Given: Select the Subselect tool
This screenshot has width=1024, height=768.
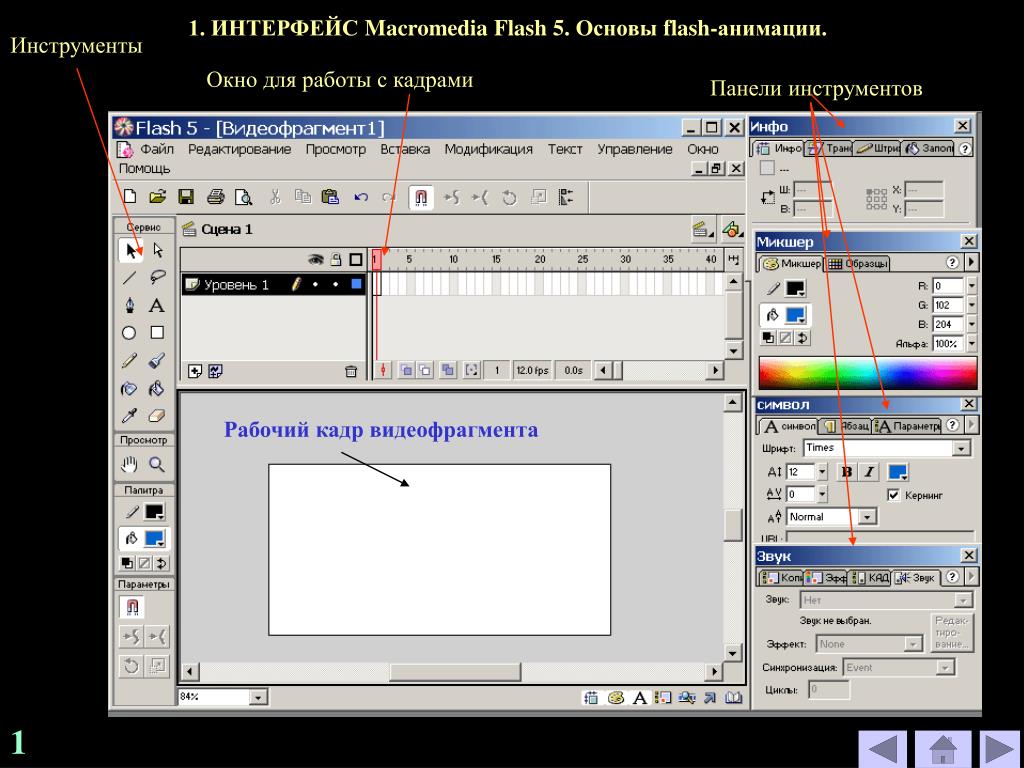Looking at the screenshot, I should (157, 251).
